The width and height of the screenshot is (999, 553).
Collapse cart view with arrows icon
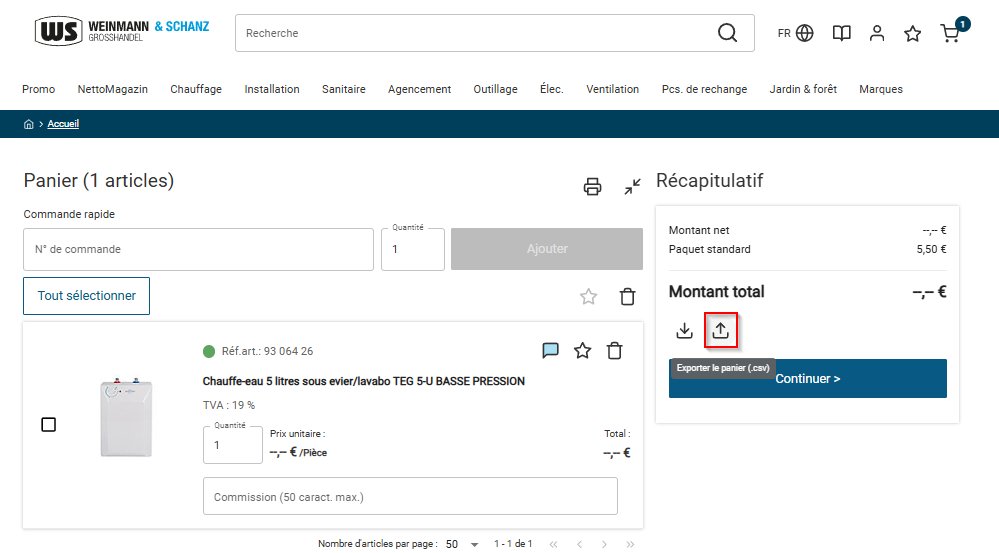click(x=632, y=187)
